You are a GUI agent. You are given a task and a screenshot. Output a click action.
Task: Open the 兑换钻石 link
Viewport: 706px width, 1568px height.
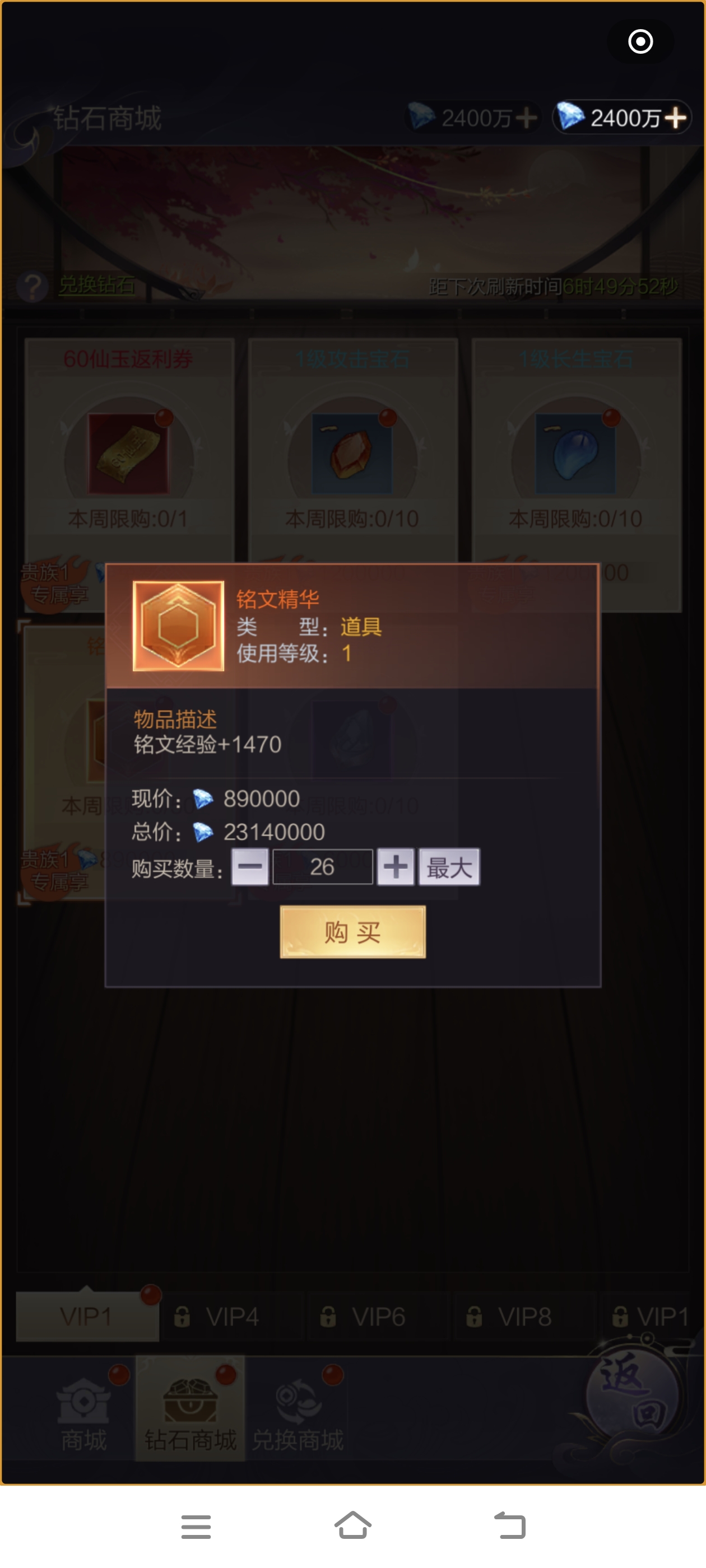(x=97, y=285)
